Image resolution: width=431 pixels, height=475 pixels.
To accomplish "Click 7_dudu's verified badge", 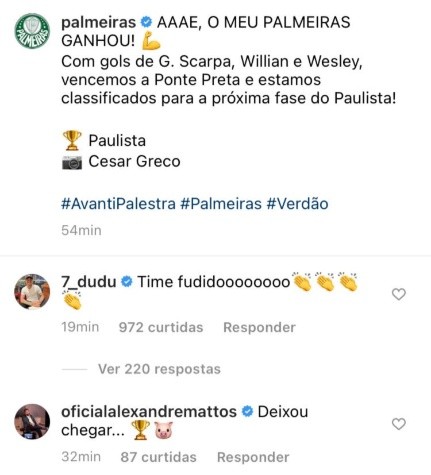I will click(127, 282).
